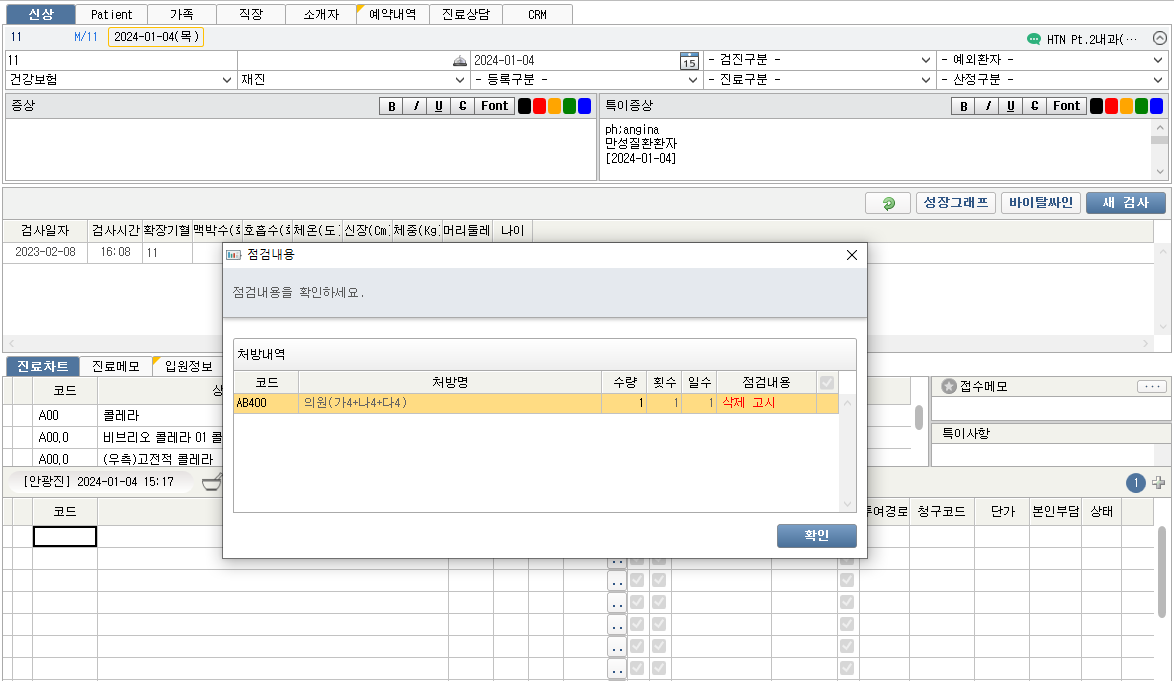1174x681 pixels.
Task: Collapse the patient header with the circled chevron
Action: click(x=1159, y=39)
